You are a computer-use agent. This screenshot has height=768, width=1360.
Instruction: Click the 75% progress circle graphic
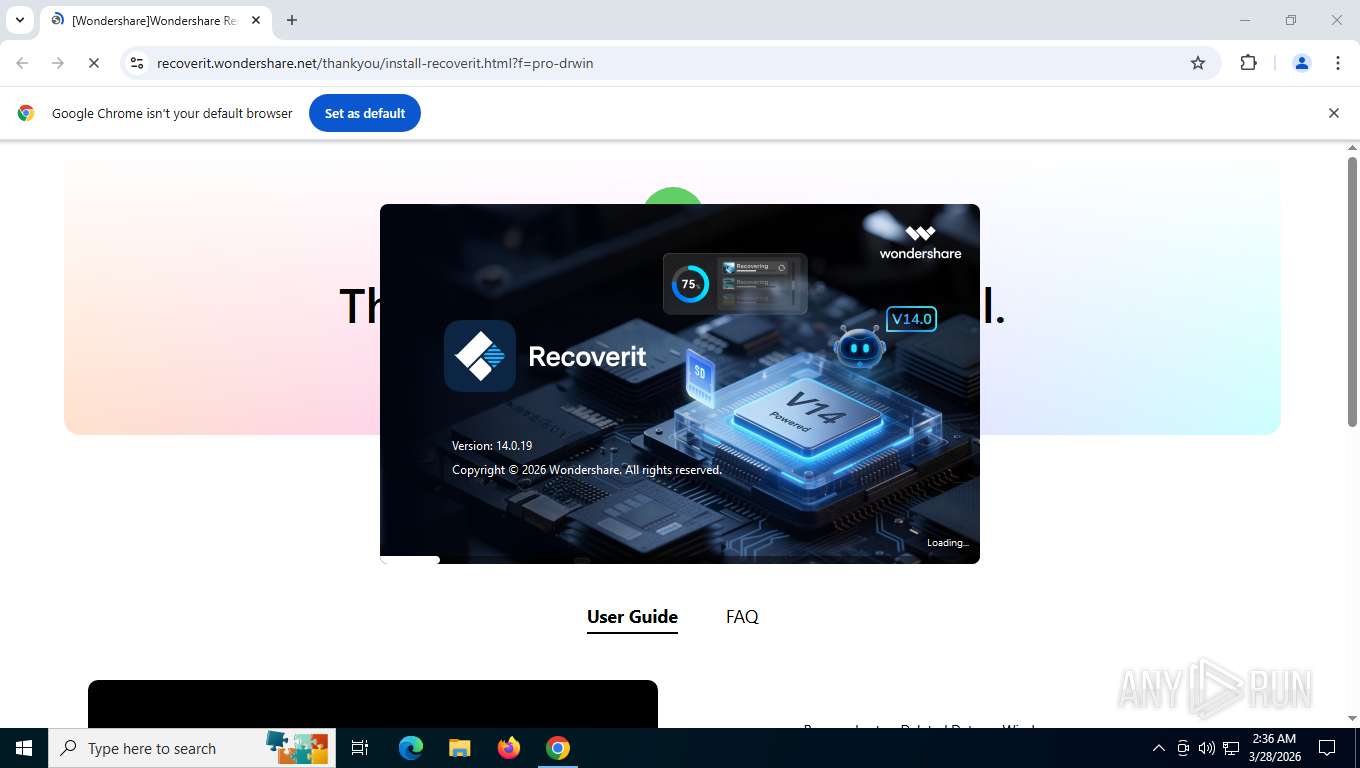click(689, 284)
